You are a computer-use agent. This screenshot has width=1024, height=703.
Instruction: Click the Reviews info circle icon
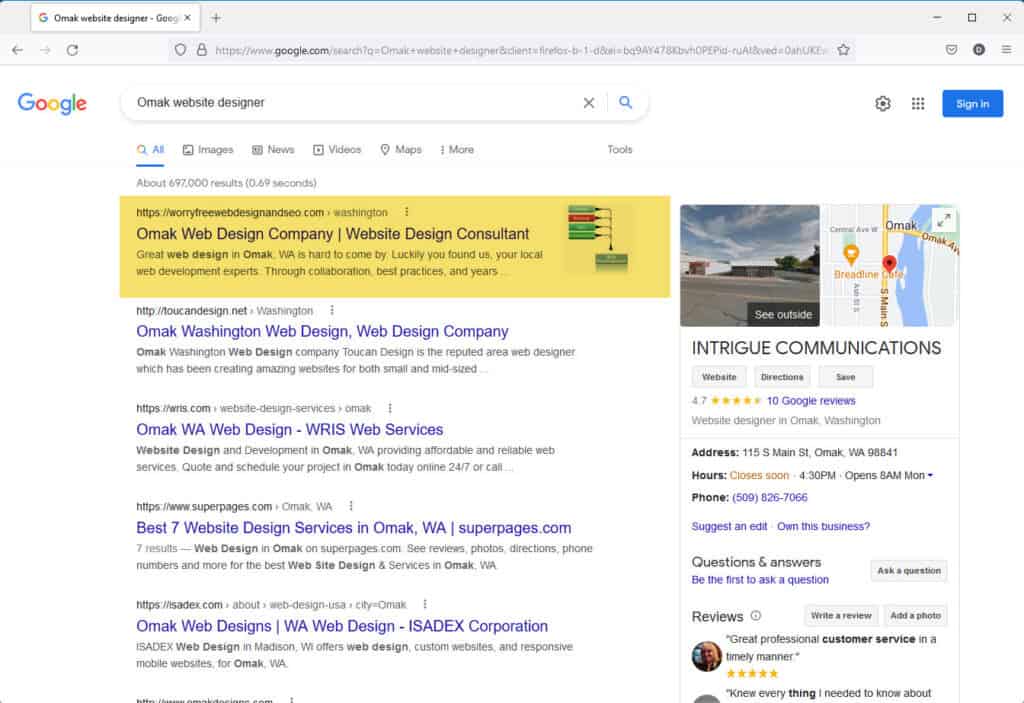(x=756, y=615)
